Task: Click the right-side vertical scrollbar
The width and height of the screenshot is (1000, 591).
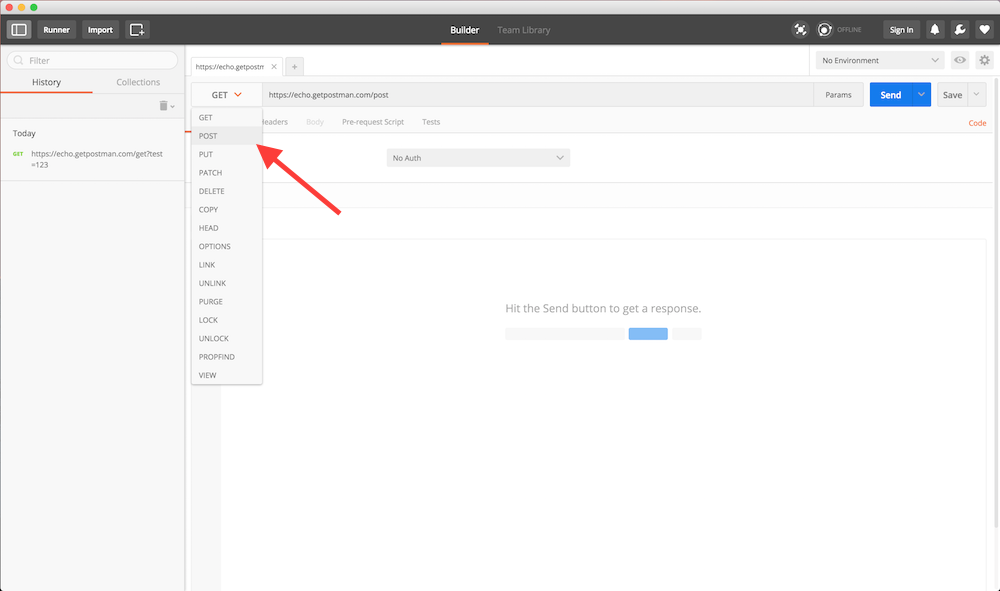Action: 996,303
